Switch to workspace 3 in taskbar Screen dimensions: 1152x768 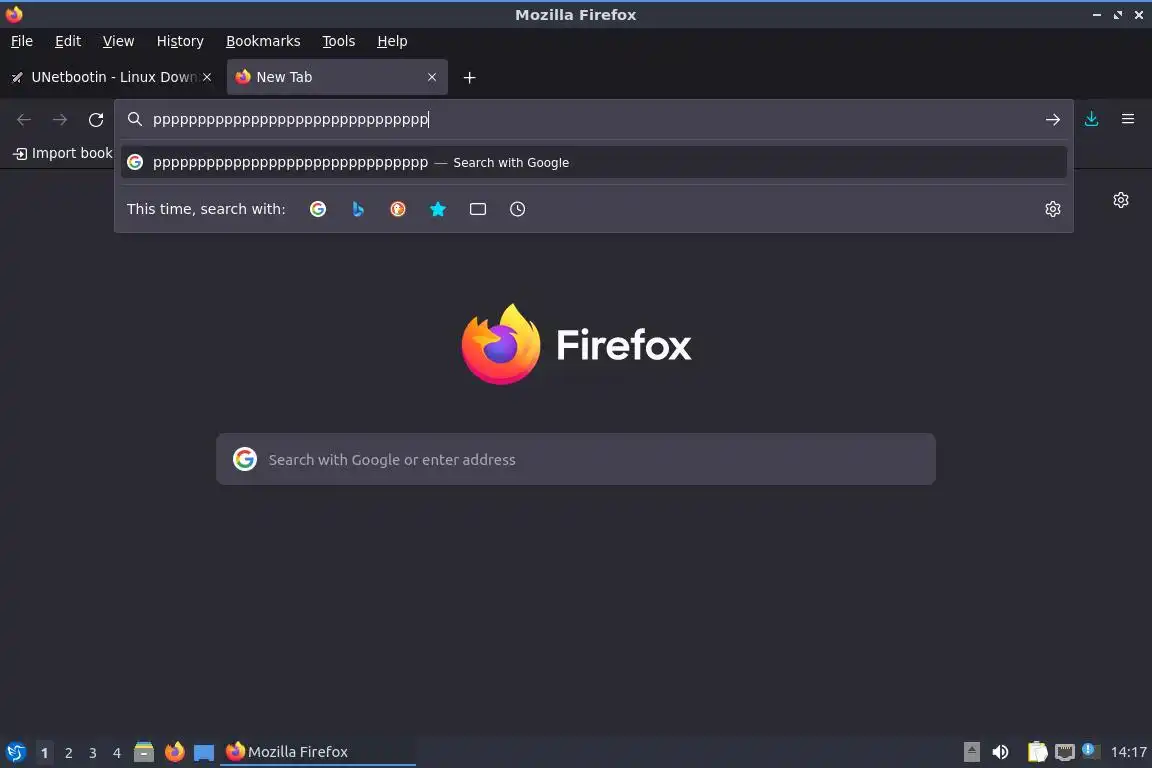(93, 753)
